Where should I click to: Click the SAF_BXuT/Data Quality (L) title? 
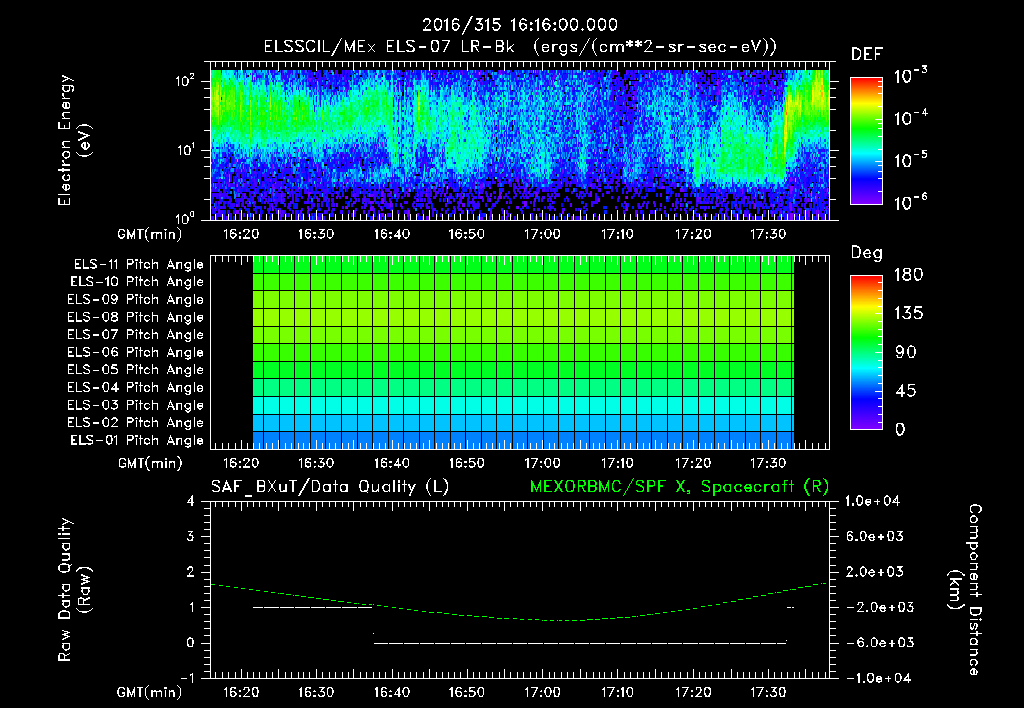pyautogui.click(x=330, y=487)
